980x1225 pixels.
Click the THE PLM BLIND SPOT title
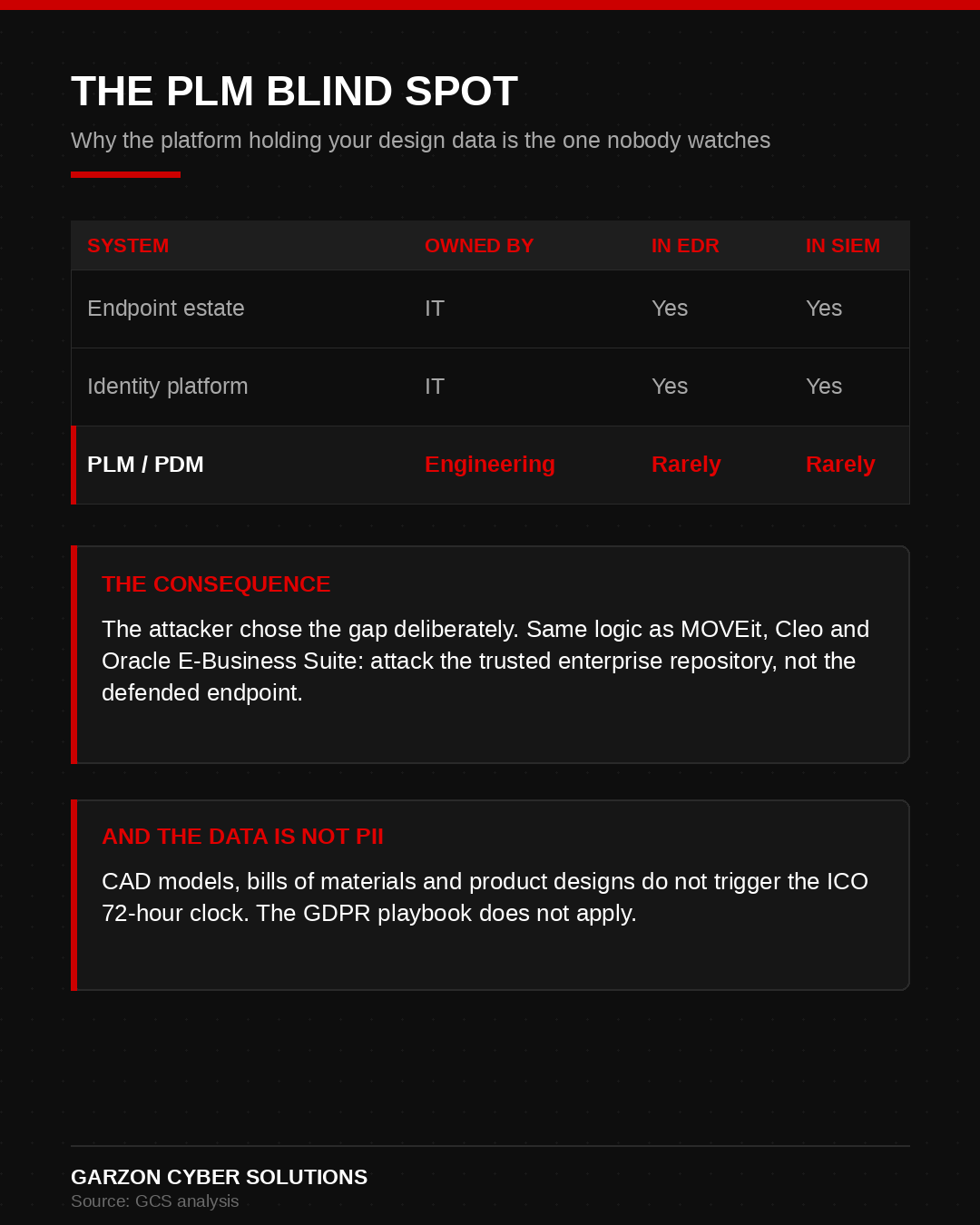pos(294,92)
